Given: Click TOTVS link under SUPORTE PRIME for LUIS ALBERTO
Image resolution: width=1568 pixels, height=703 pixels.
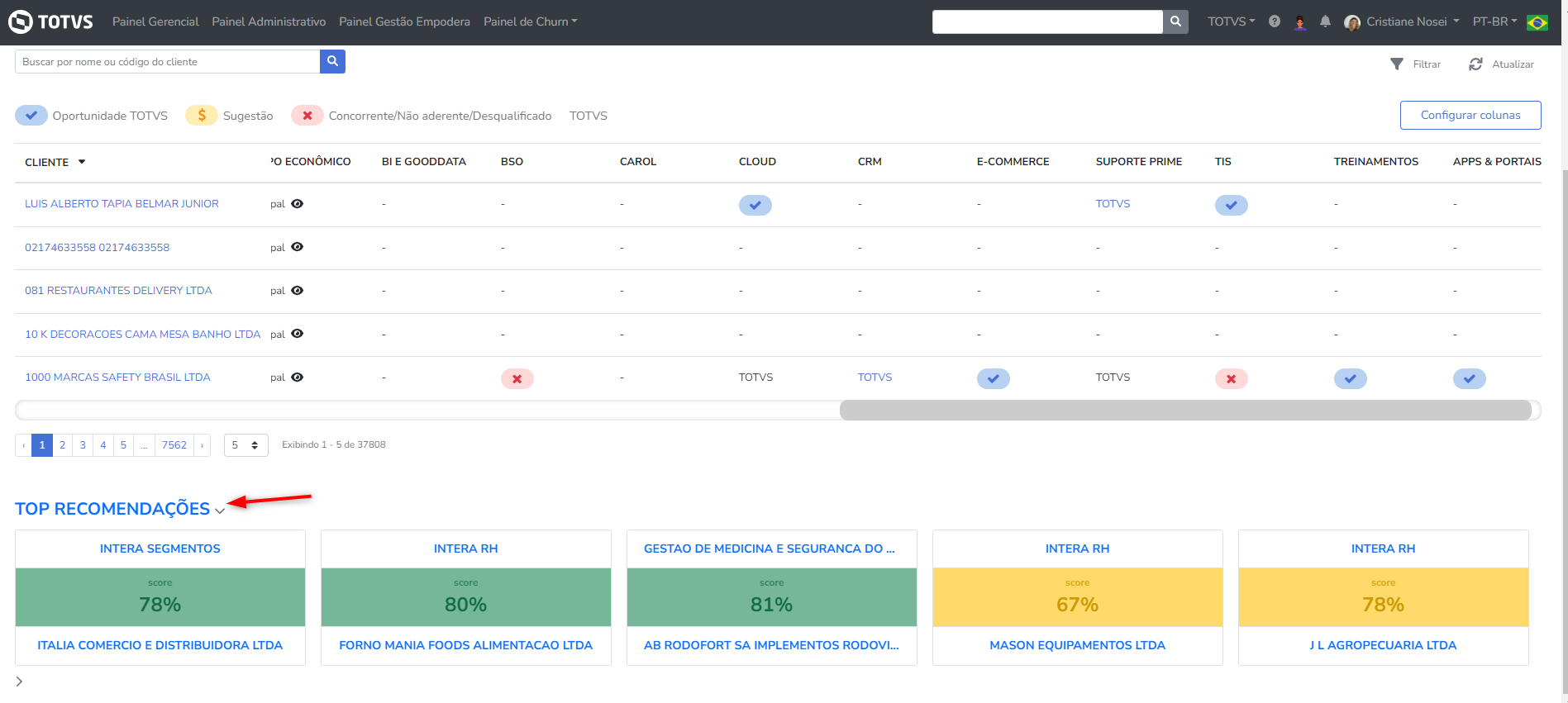Looking at the screenshot, I should click(x=1113, y=204).
